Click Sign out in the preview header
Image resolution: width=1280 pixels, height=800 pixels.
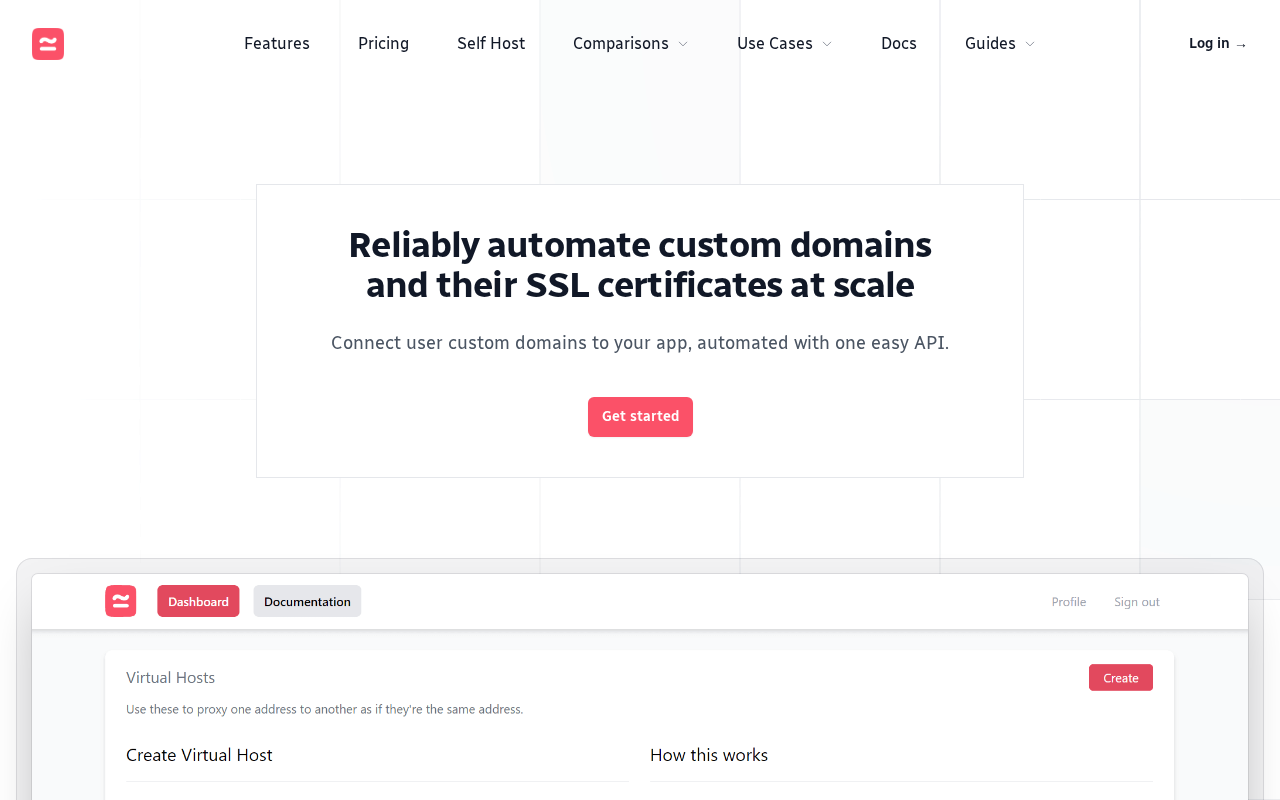click(x=1137, y=602)
